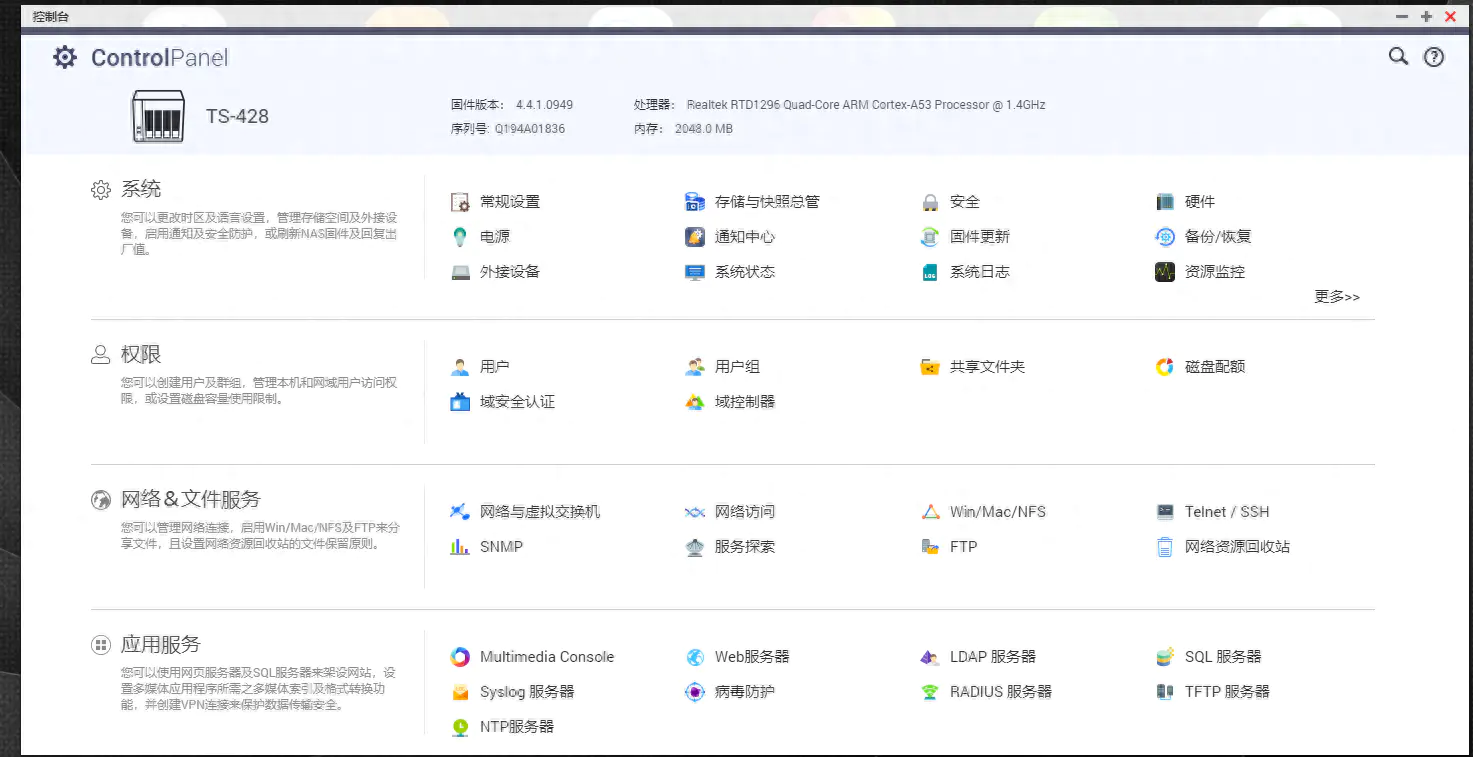Open the 系统状态 system status icon
This screenshot has height=757, width=1473.
695,272
